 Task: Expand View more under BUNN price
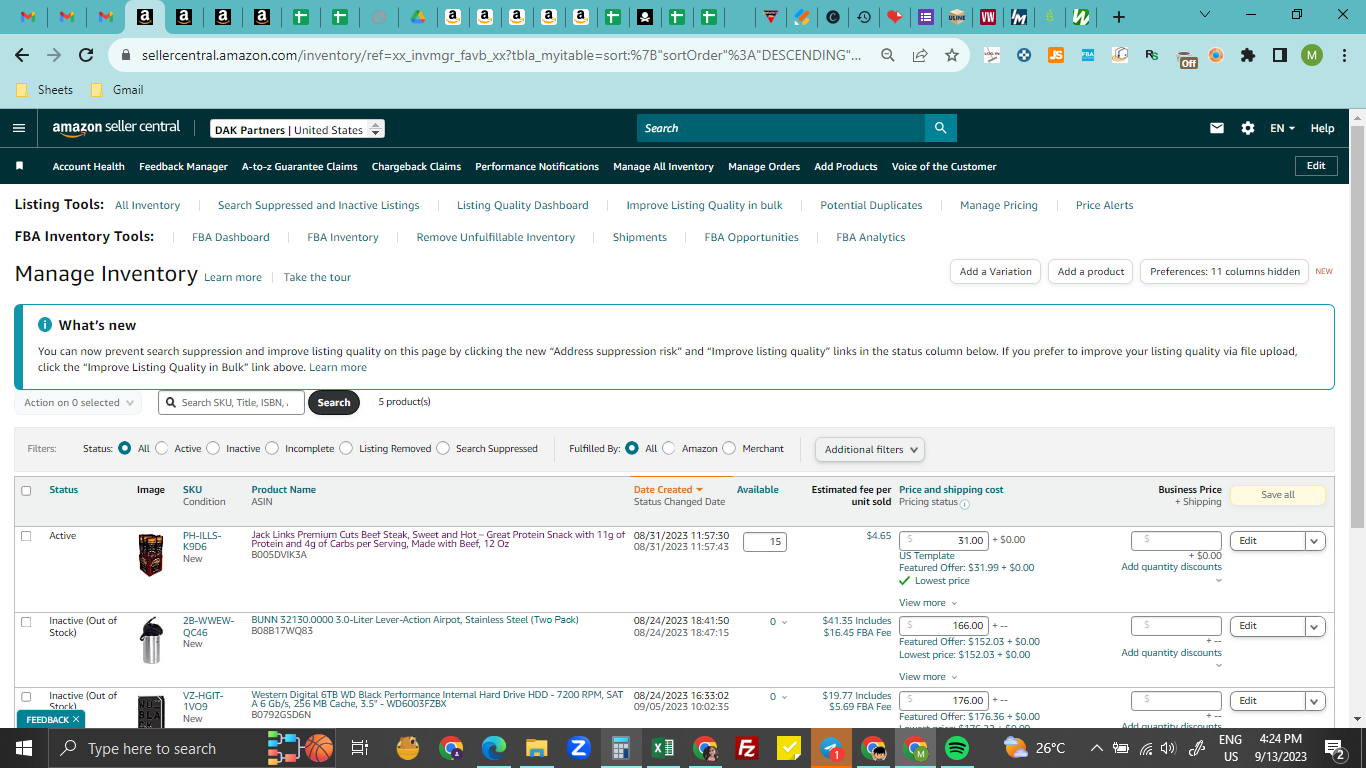point(928,677)
